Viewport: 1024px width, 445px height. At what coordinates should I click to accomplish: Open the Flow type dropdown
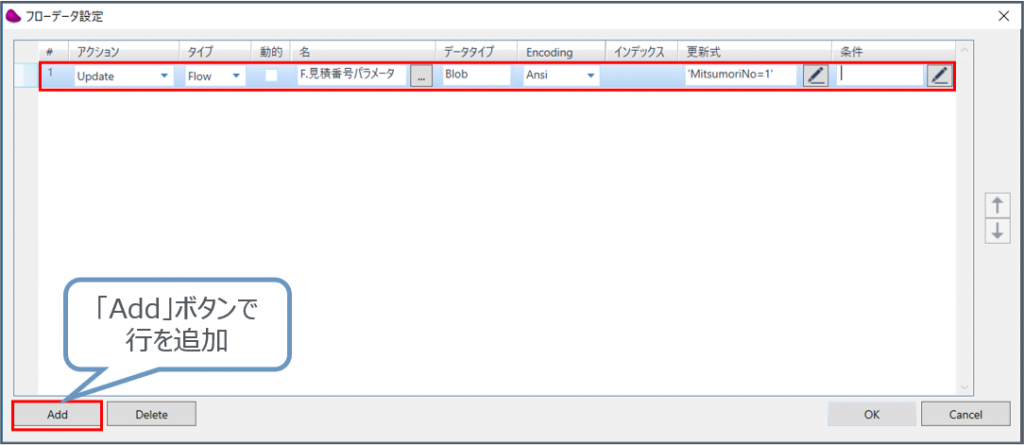point(236,76)
